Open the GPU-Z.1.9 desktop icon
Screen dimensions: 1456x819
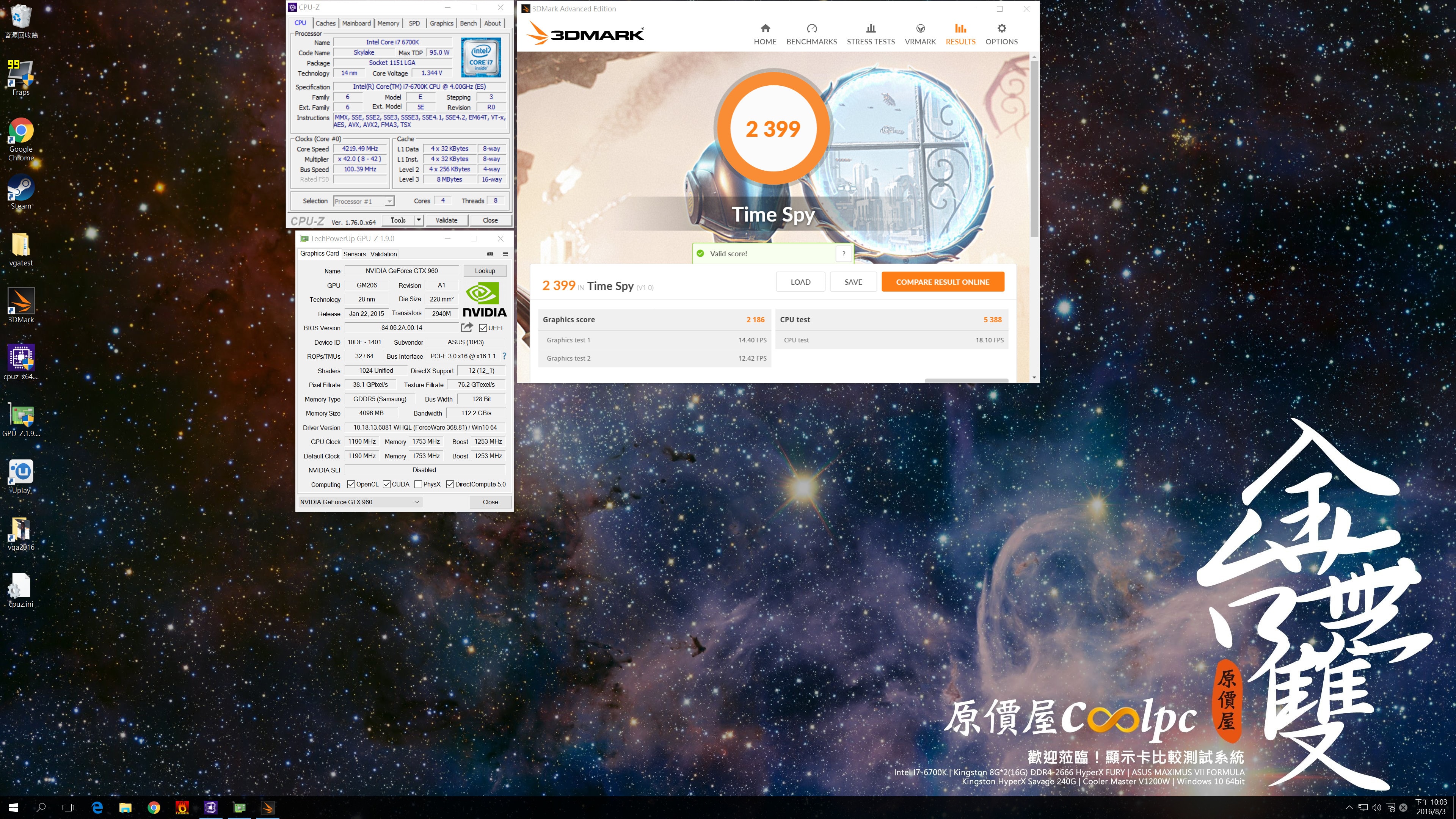[21, 420]
